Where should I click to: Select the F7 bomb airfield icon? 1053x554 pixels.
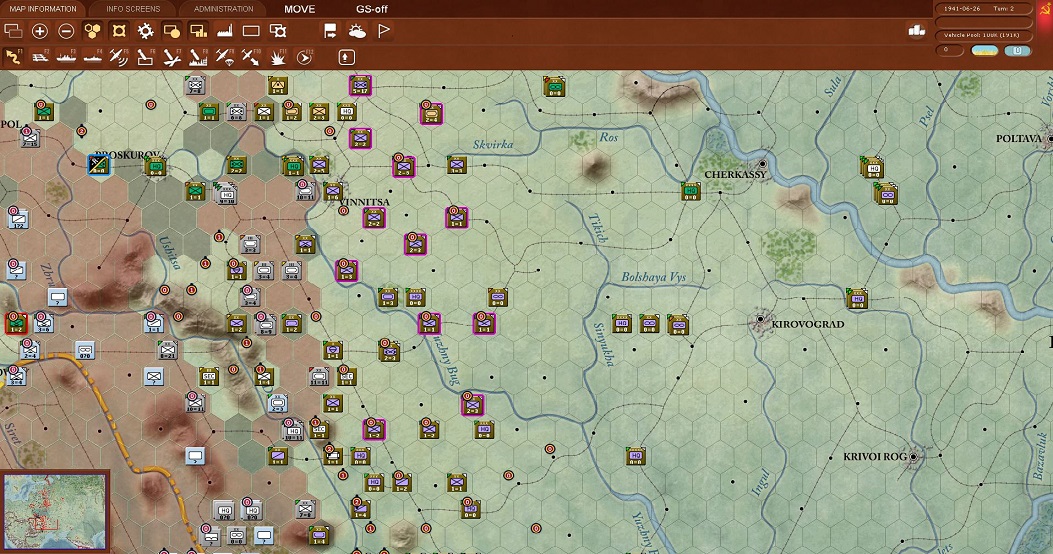click(172, 58)
